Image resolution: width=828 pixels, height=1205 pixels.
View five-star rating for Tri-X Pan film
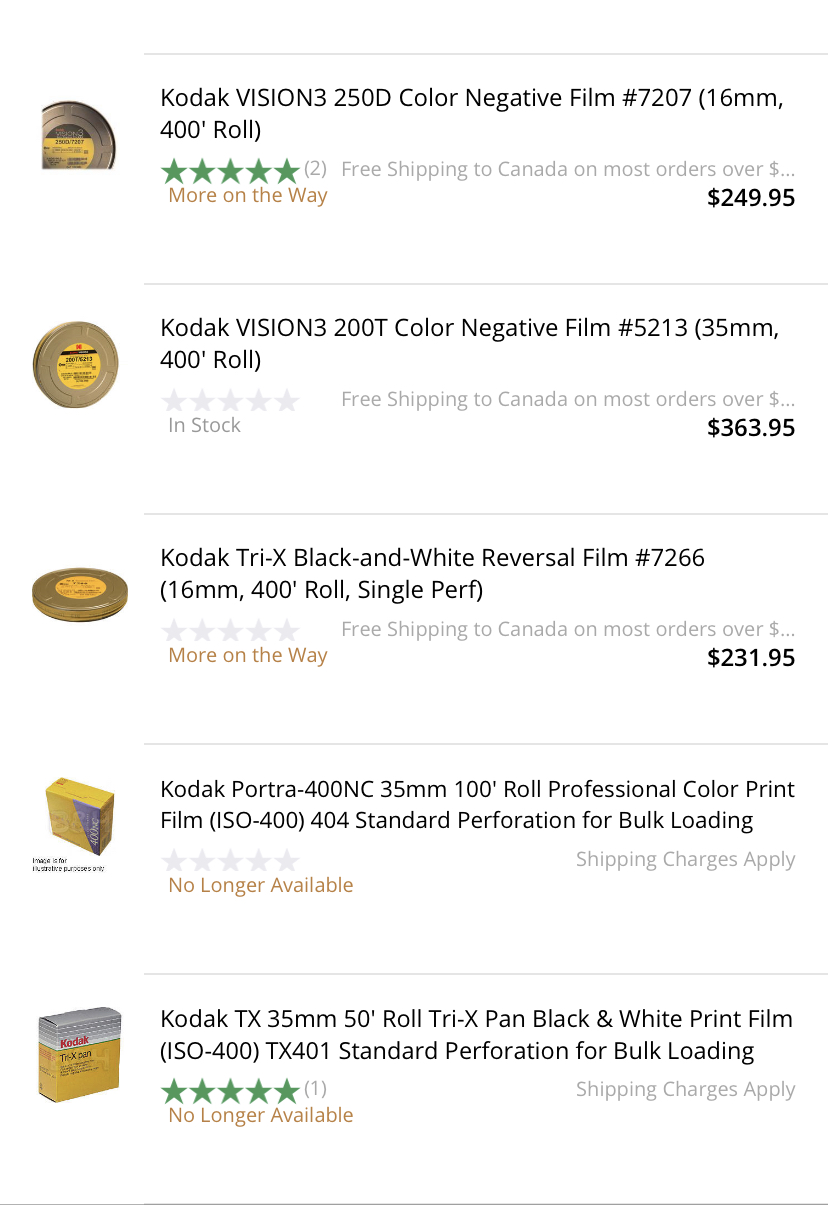(230, 1090)
